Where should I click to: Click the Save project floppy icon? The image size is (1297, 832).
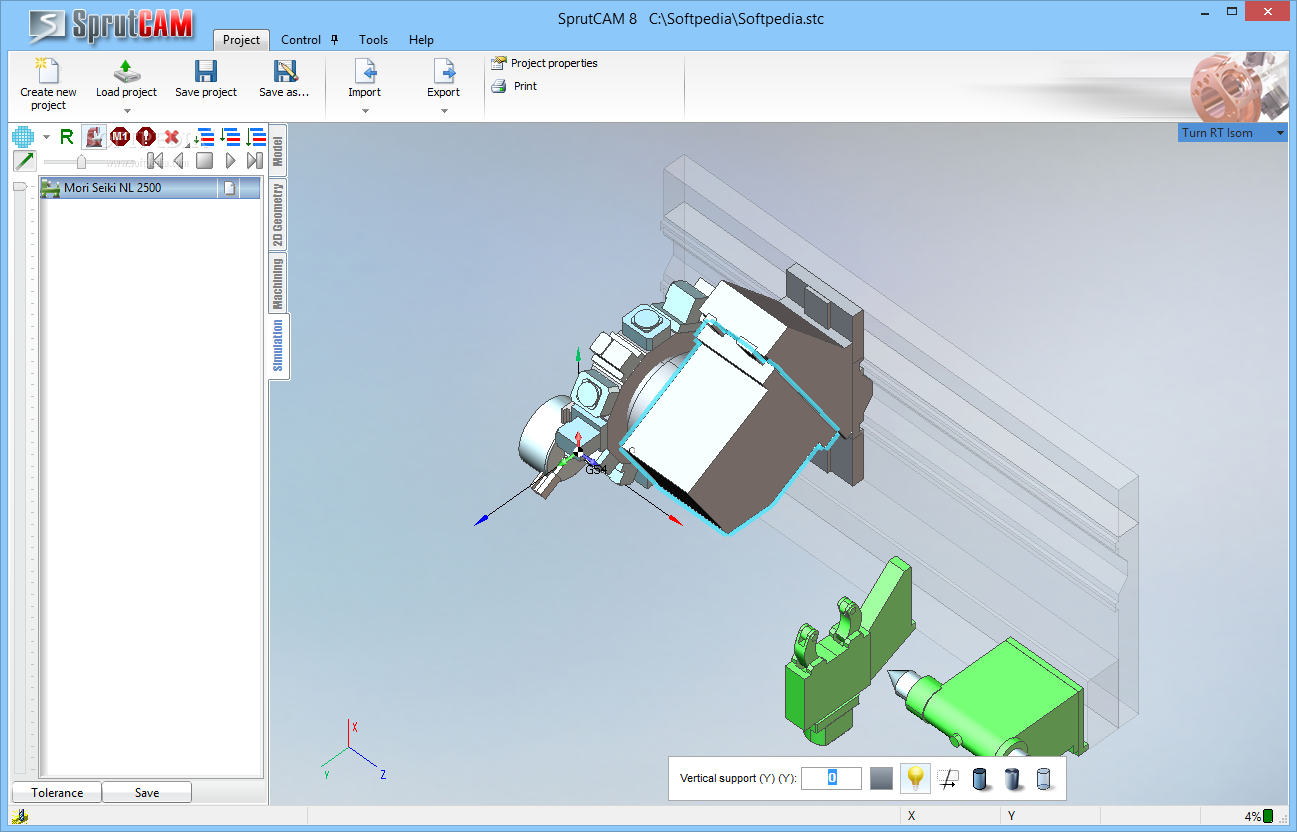click(206, 70)
